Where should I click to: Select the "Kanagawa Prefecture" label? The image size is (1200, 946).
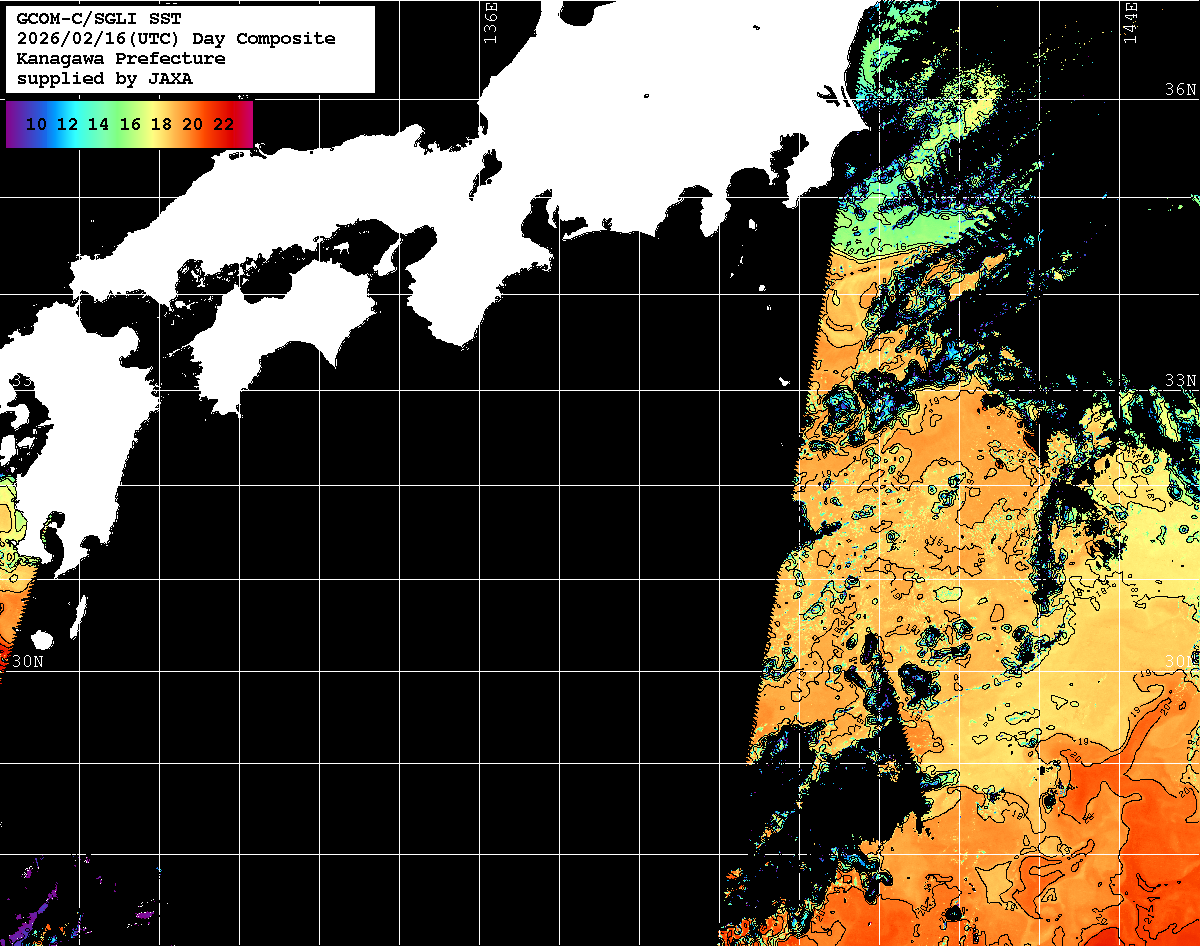(121, 59)
